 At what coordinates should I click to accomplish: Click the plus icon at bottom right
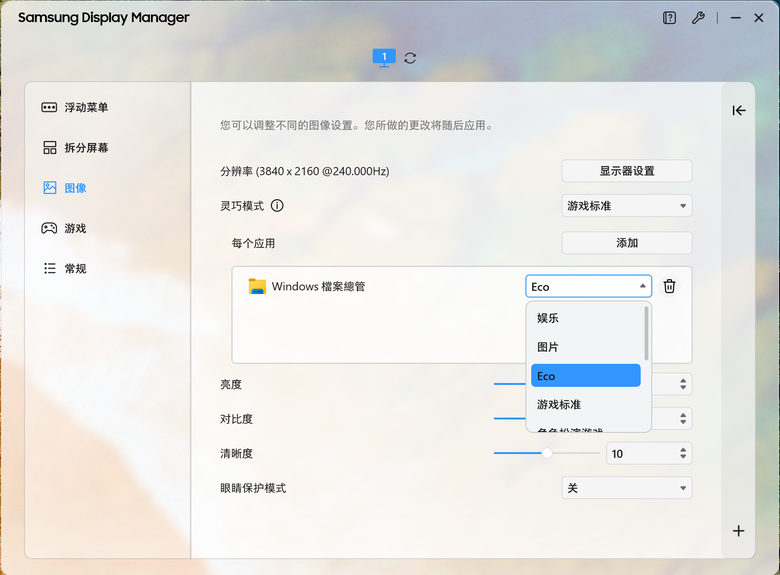click(739, 531)
